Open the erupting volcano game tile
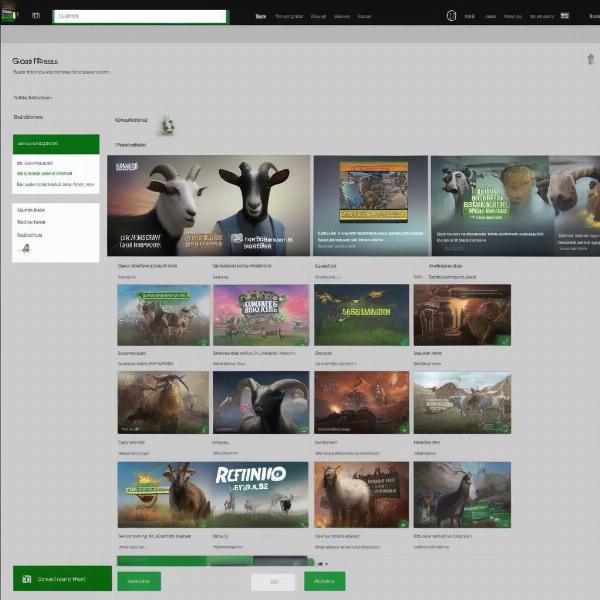Image resolution: width=600 pixels, height=600 pixels. click(x=362, y=403)
